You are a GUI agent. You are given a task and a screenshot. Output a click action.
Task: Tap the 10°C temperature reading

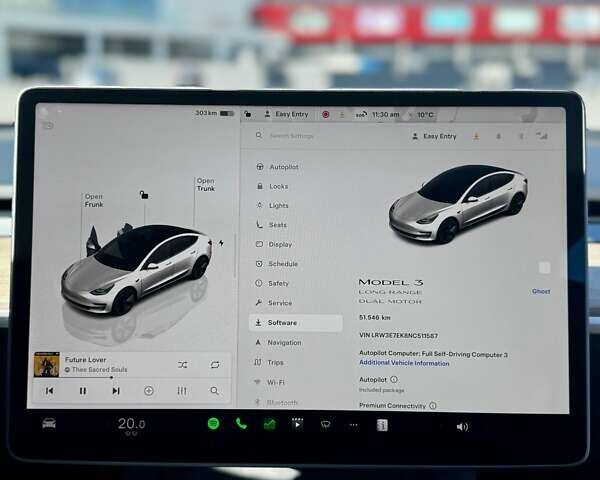[425, 114]
